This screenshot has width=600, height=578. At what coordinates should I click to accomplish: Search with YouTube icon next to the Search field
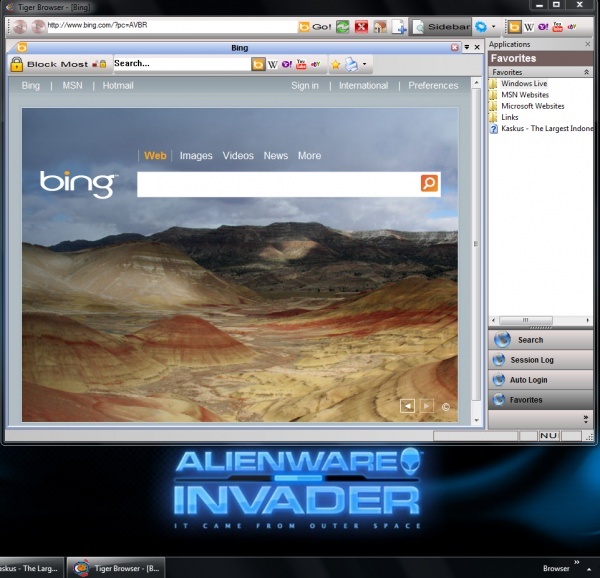(301, 64)
